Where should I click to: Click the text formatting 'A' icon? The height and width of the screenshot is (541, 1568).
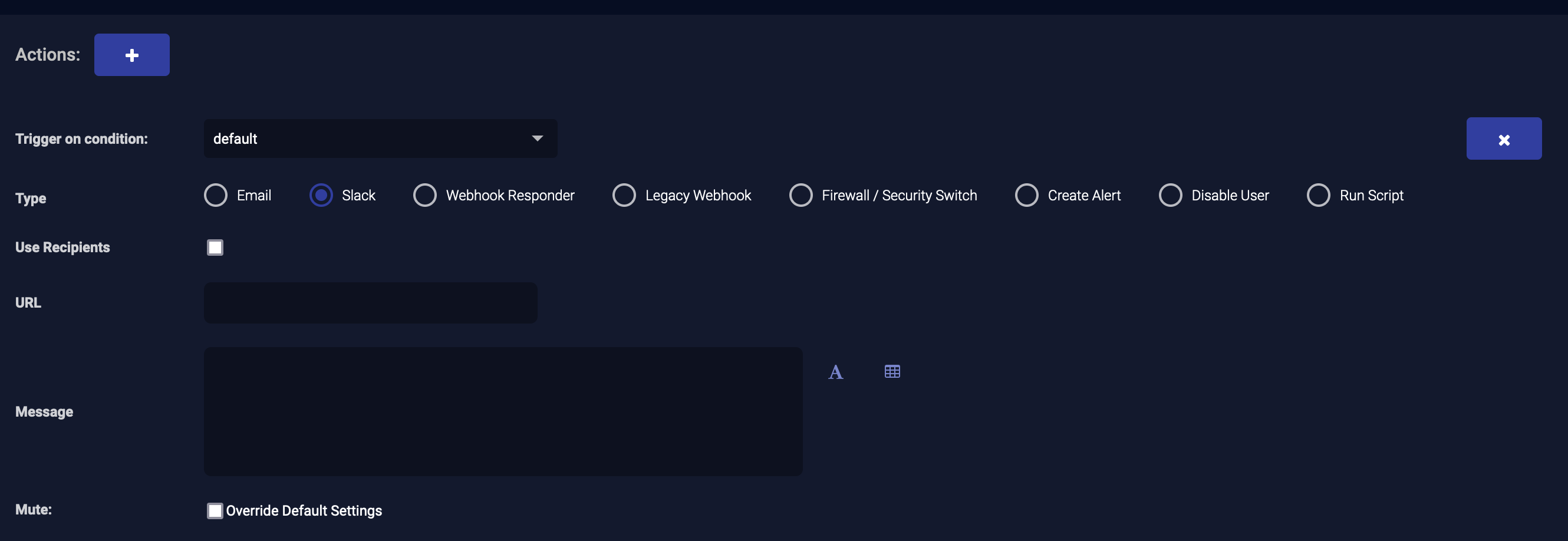pos(835,372)
